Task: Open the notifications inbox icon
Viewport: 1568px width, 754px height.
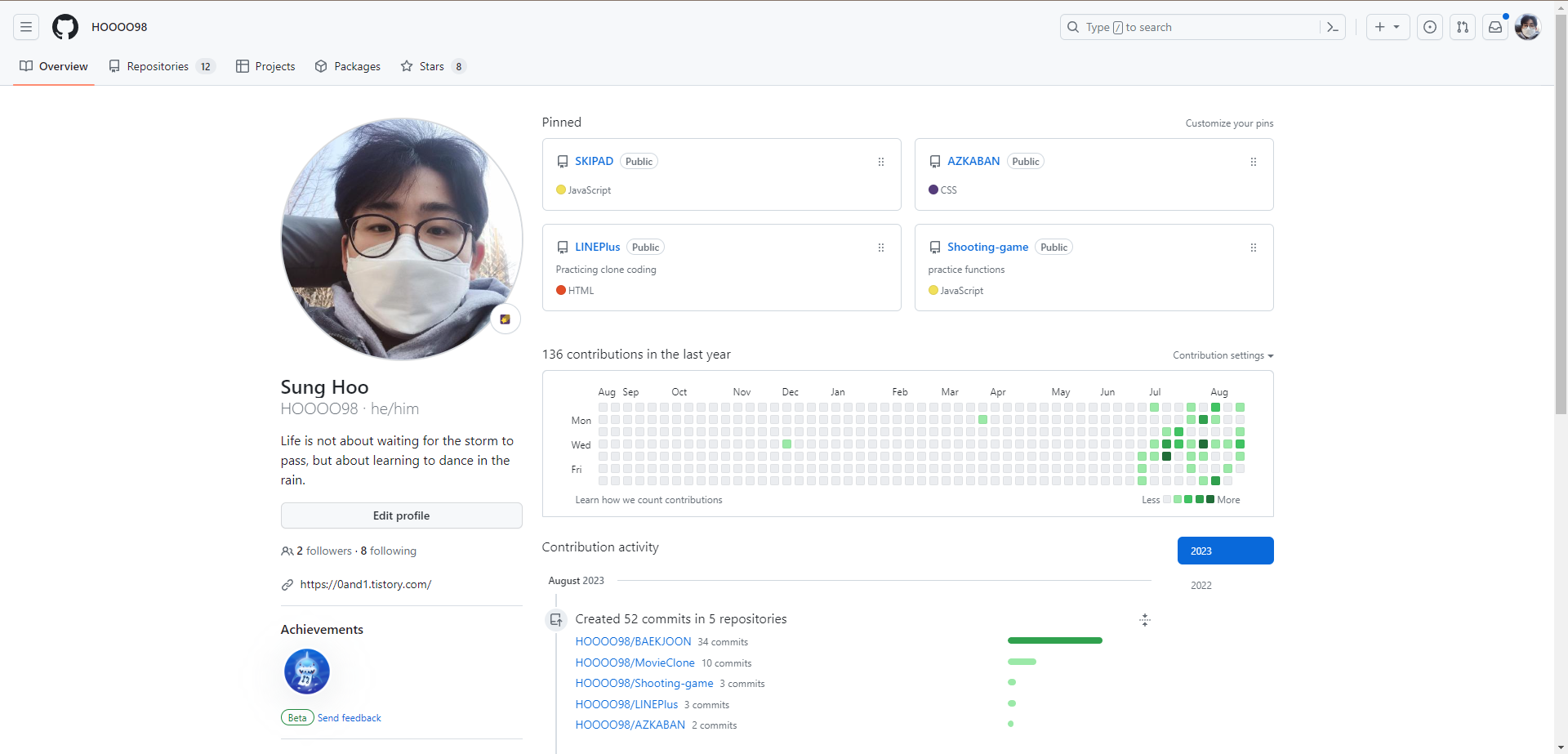Action: point(1495,27)
